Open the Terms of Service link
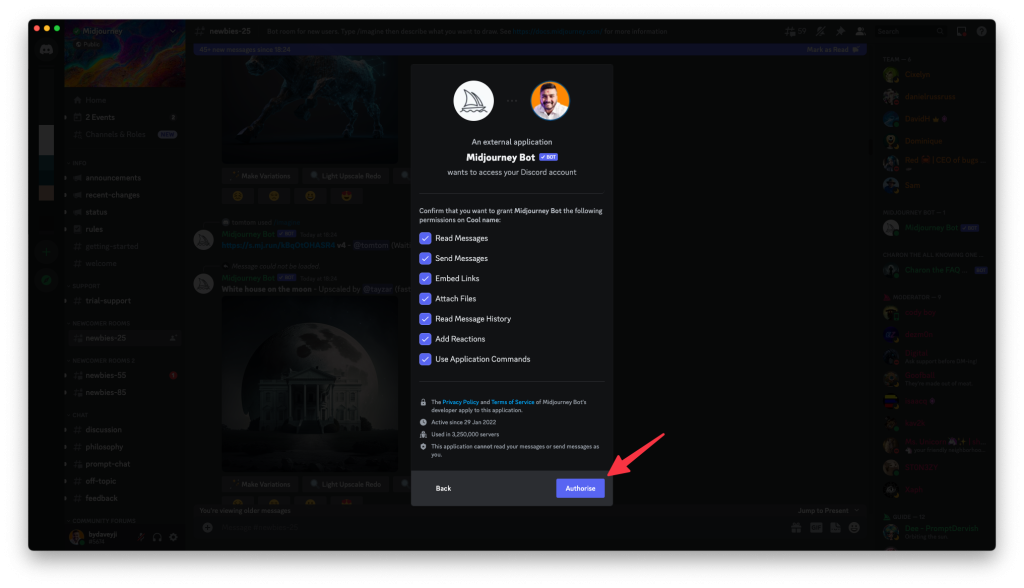 click(x=513, y=402)
